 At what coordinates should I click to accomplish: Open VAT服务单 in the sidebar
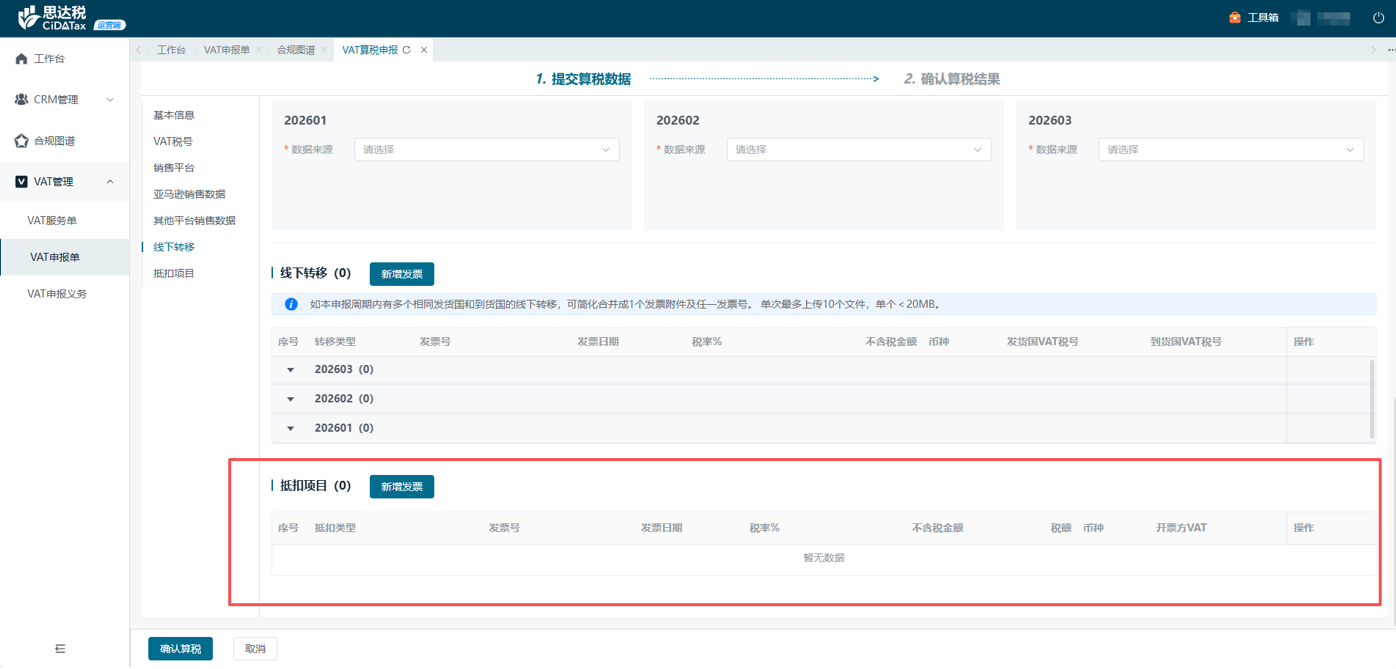click(52, 221)
